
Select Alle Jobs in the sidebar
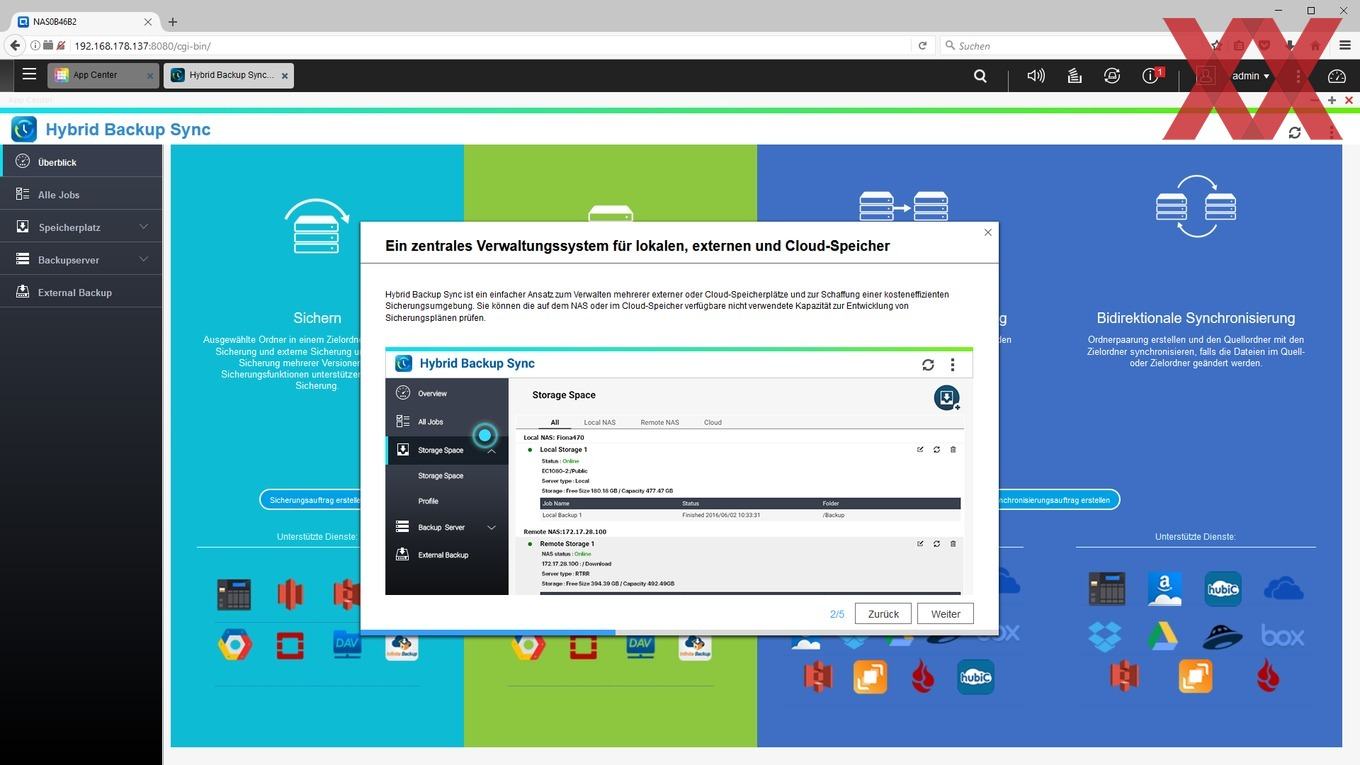[81, 195]
